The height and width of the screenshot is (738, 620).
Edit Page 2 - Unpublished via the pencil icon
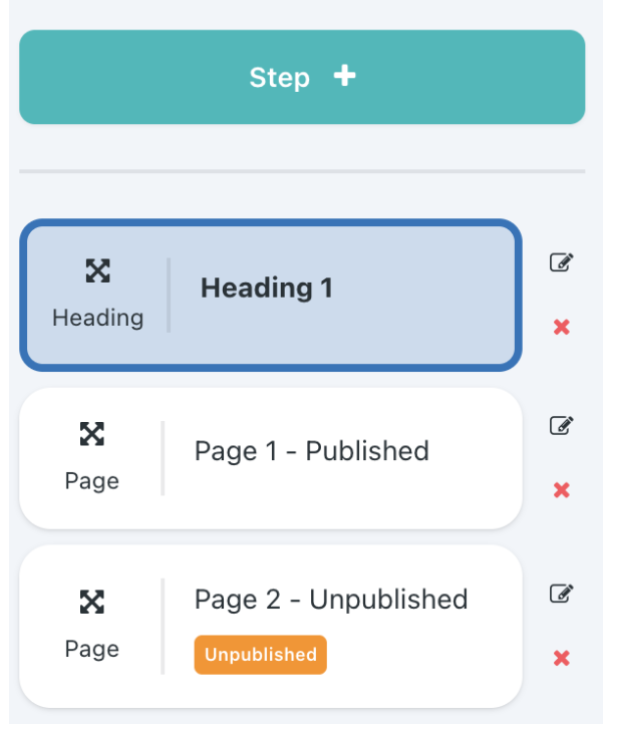(x=562, y=594)
